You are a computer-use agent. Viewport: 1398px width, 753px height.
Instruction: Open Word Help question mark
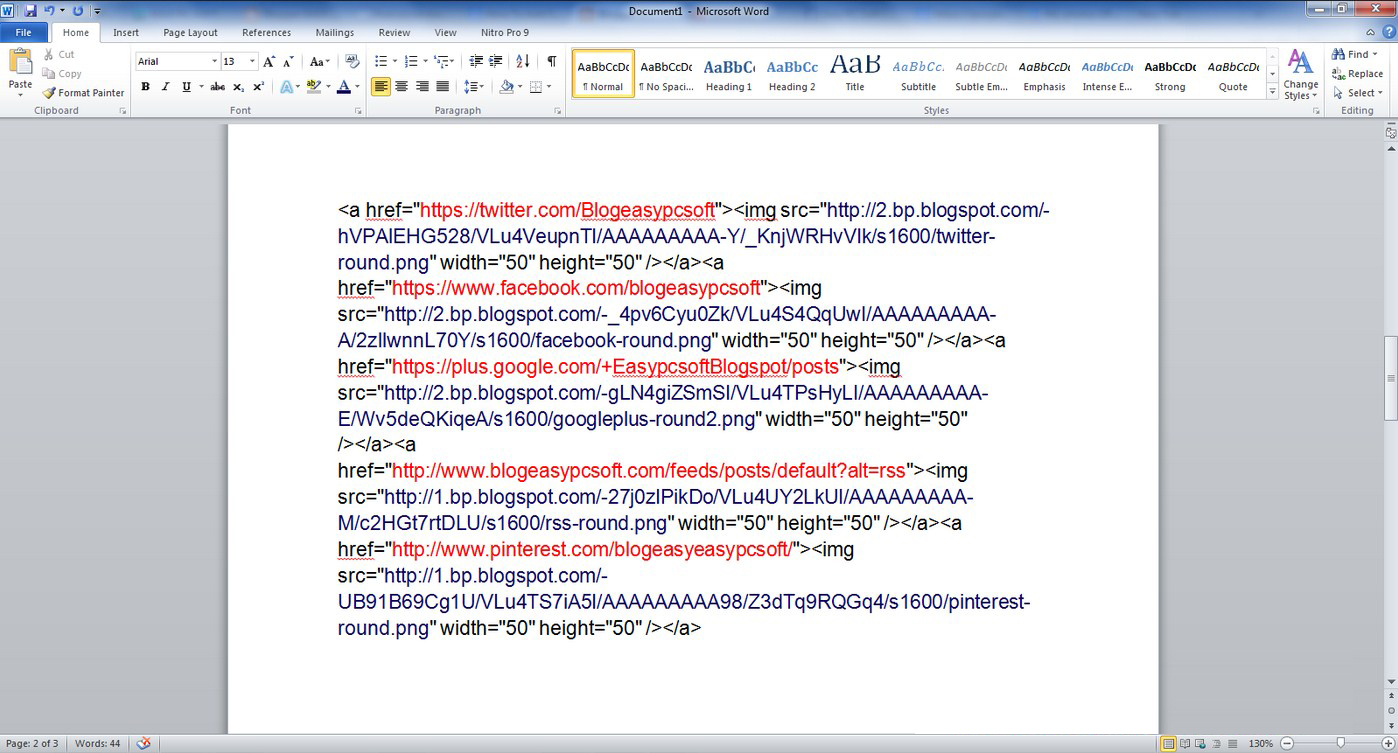coord(1388,32)
